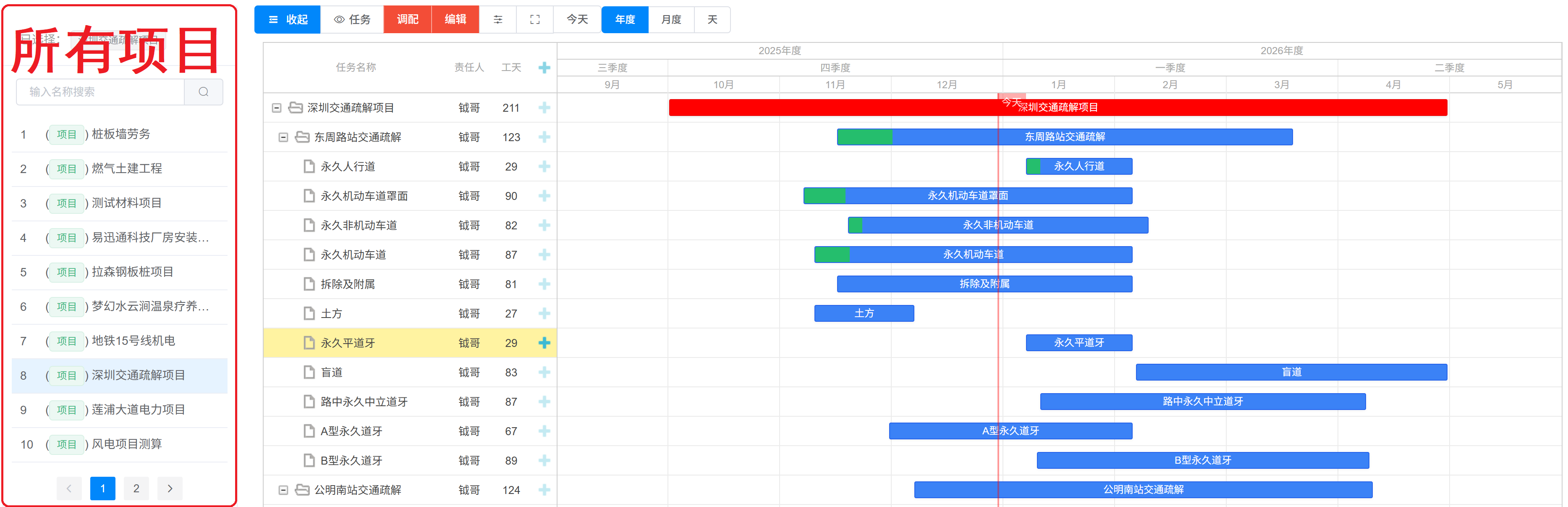1568x507 pixels.
Task: Open the filter settings icon after 编辑
Action: click(x=498, y=19)
